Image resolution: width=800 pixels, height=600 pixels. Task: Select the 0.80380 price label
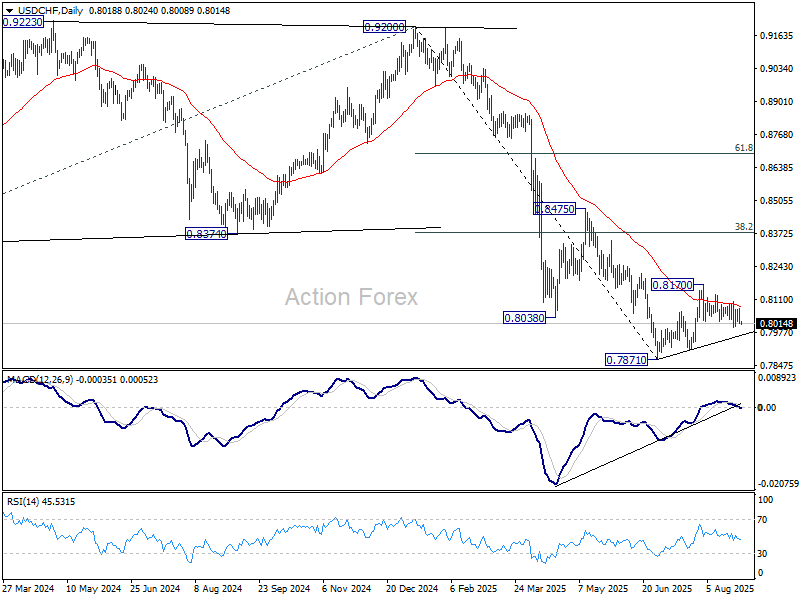pos(523,317)
